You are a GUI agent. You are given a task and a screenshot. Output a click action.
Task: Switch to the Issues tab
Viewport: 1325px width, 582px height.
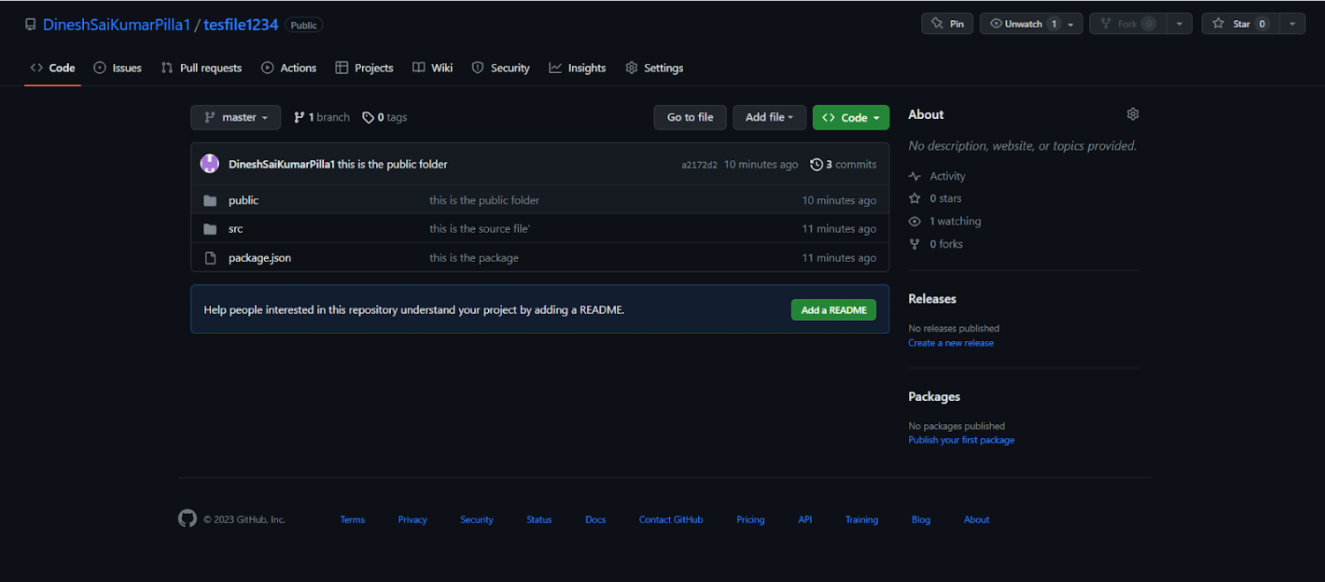[x=118, y=68]
